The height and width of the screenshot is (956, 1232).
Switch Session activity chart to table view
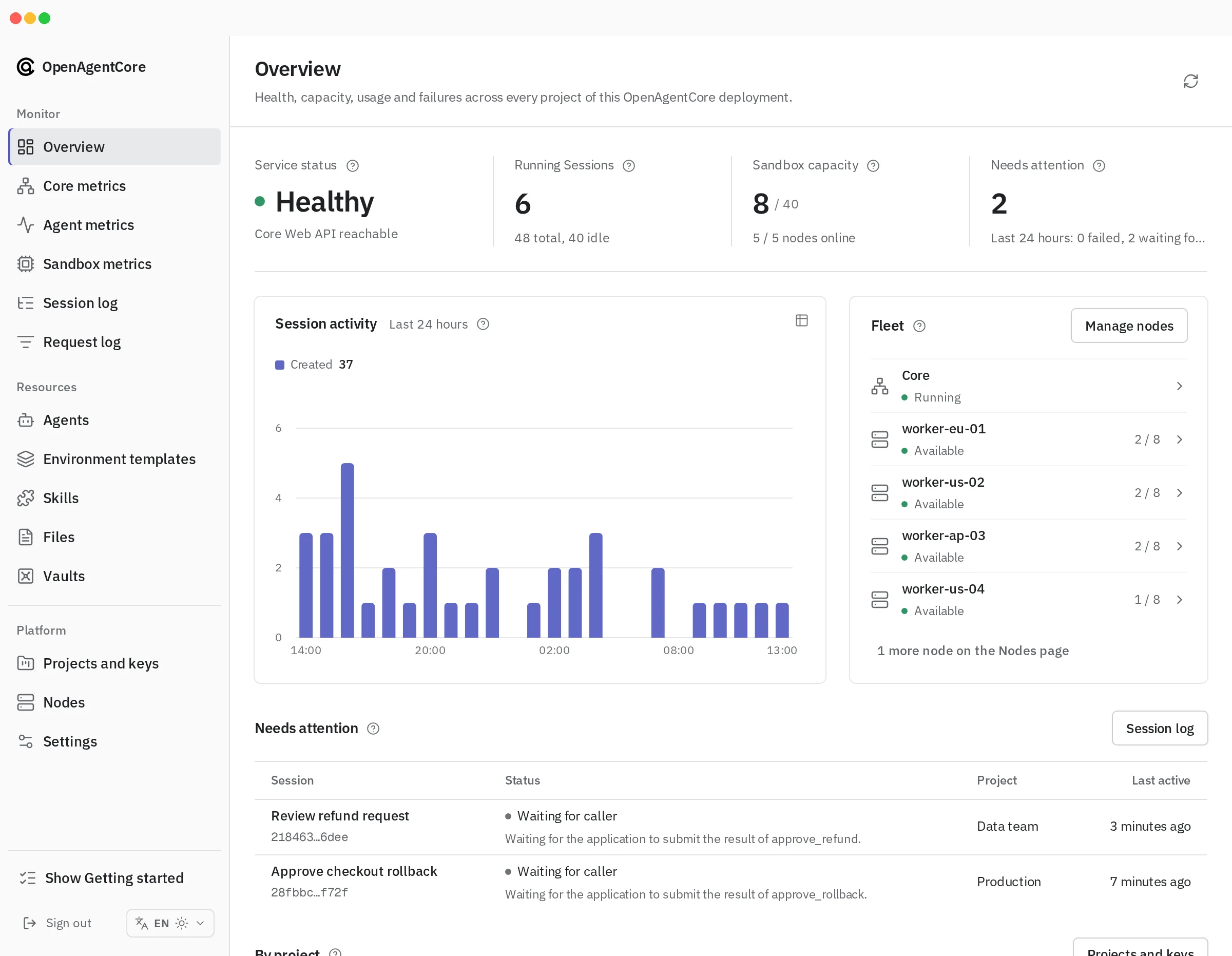tap(802, 320)
